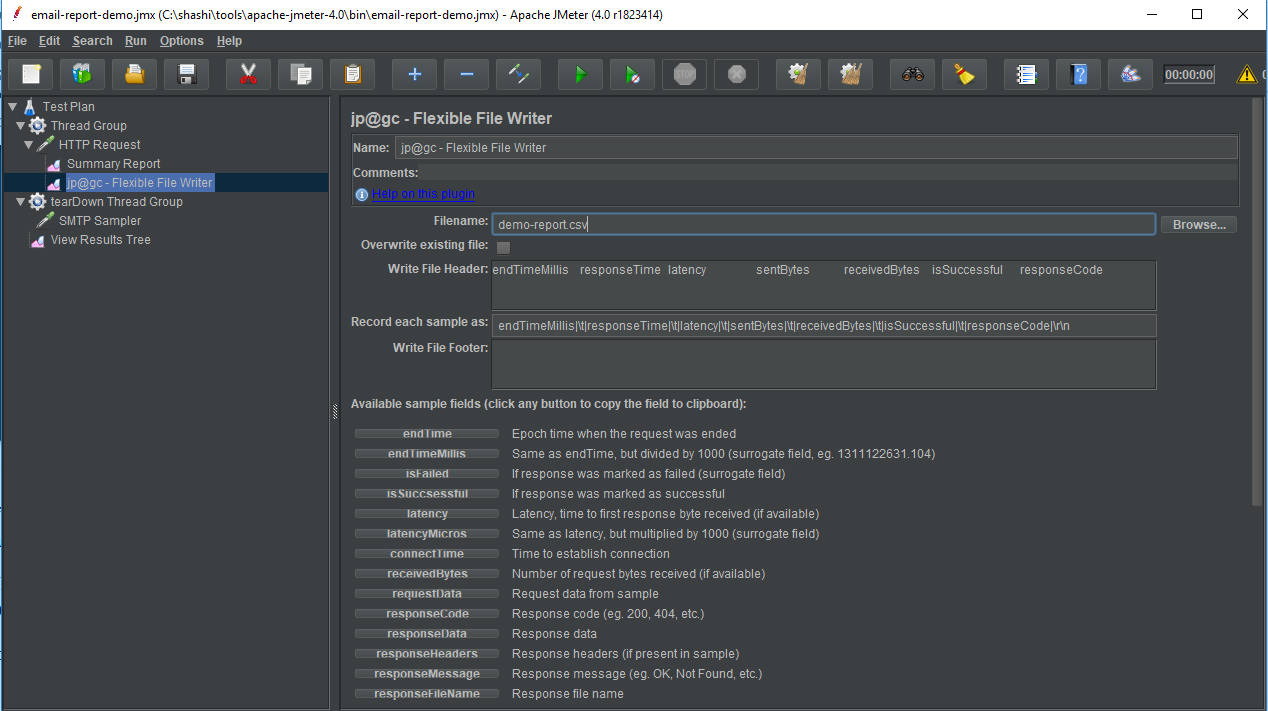This screenshot has height=711, width=1268.
Task: Start the test with green play icon
Action: (x=579, y=74)
